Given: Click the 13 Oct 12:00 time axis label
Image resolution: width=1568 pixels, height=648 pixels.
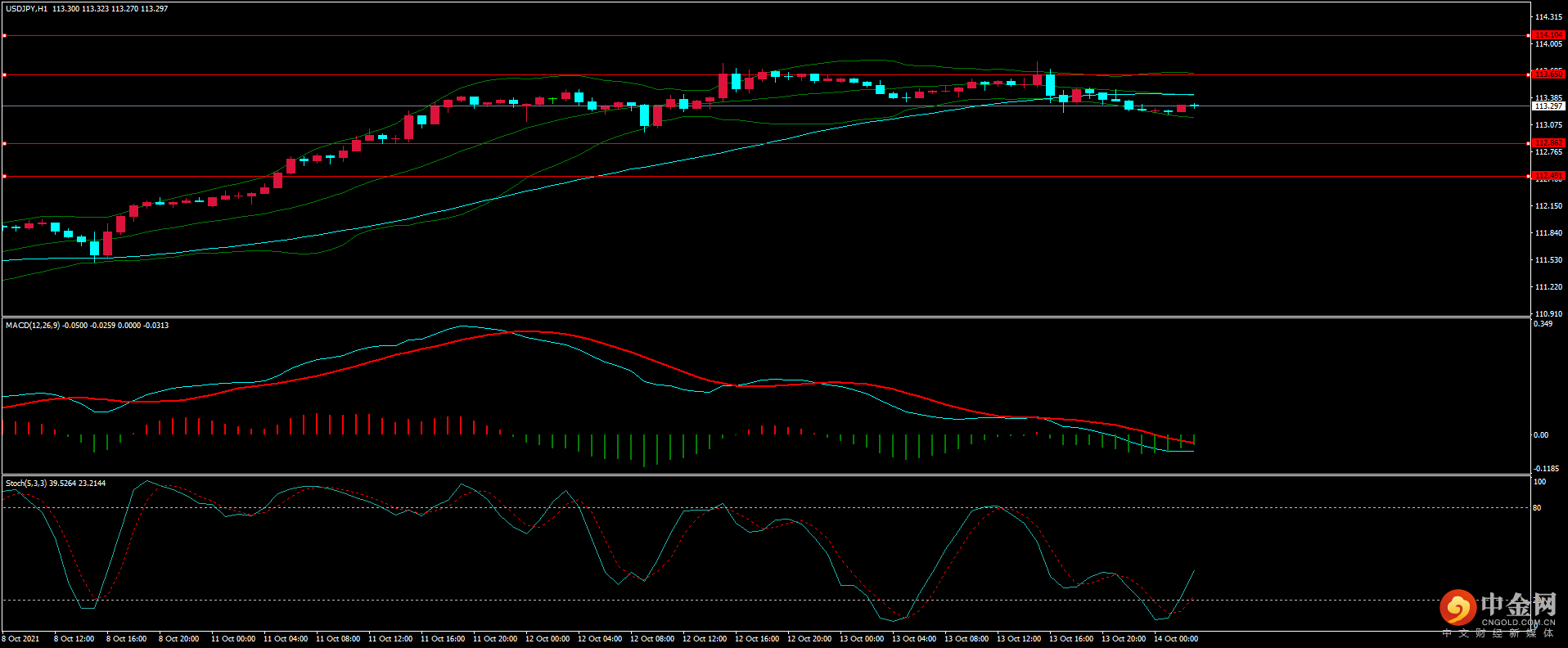Looking at the screenshot, I should pyautogui.click(x=1018, y=639).
